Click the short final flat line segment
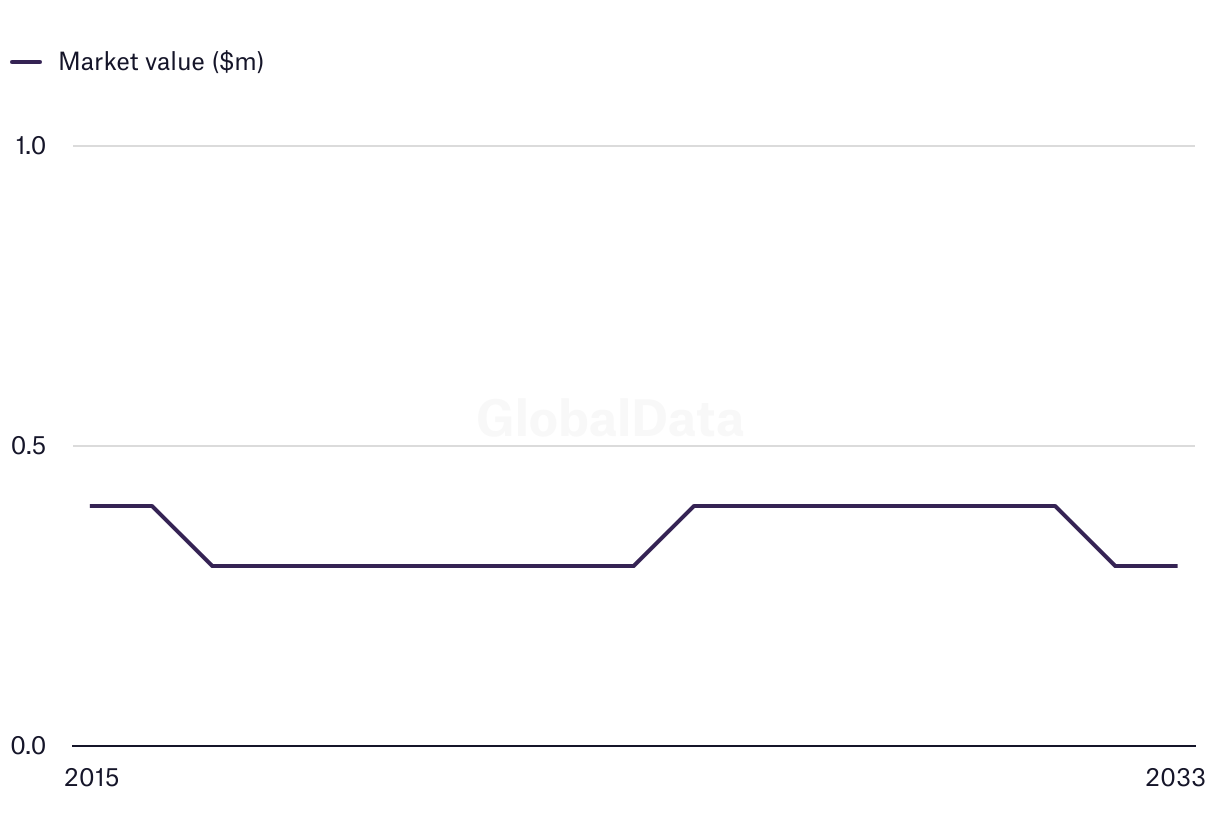 pos(1146,566)
